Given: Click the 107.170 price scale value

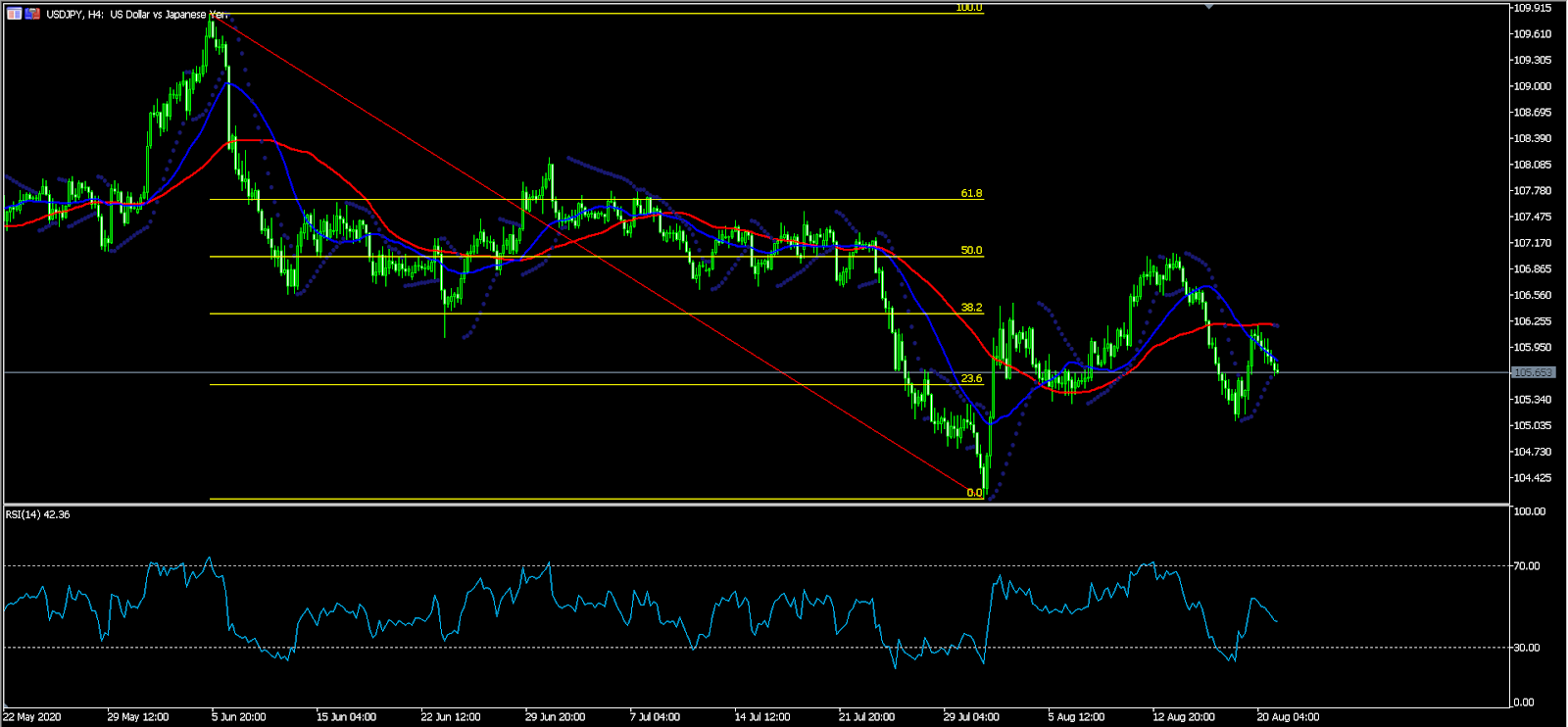Looking at the screenshot, I should 1533,243.
